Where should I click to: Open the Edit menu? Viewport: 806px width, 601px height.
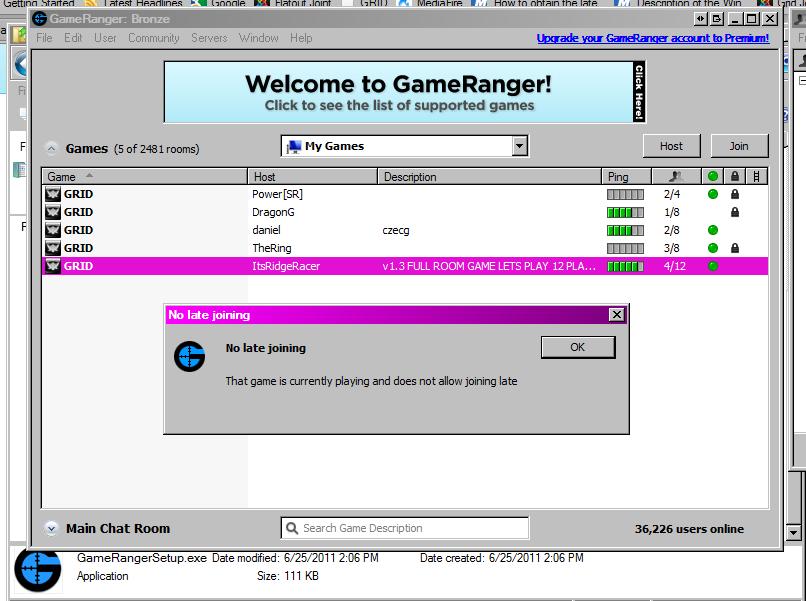click(x=73, y=38)
